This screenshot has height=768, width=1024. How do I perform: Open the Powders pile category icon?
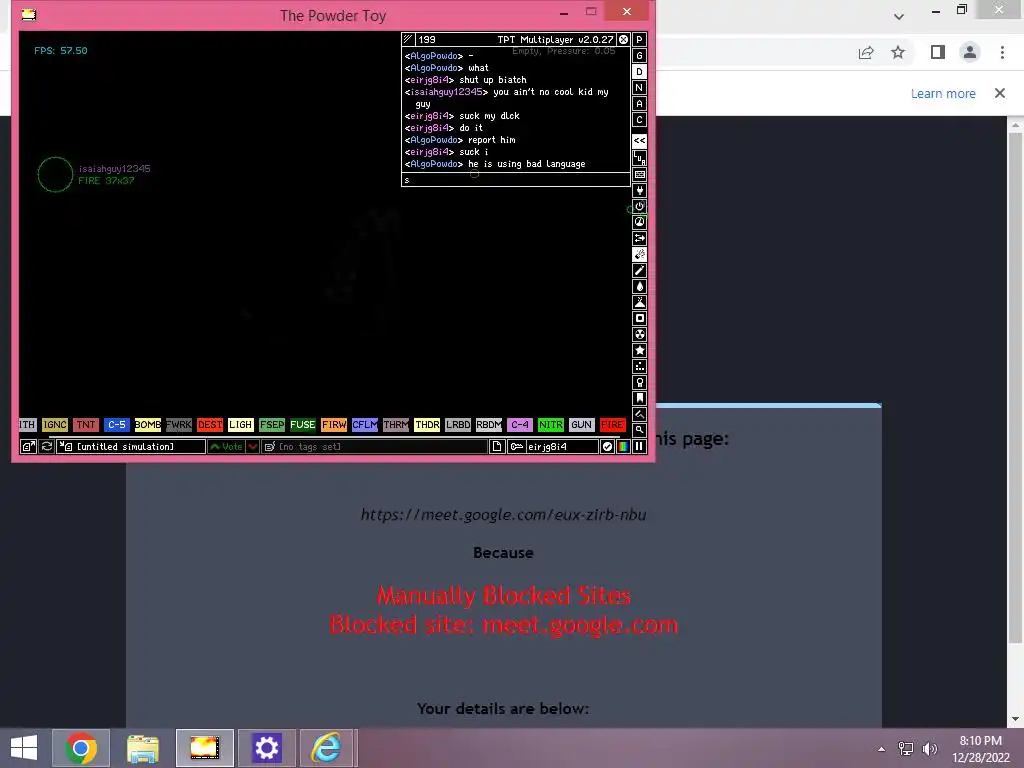point(639,302)
